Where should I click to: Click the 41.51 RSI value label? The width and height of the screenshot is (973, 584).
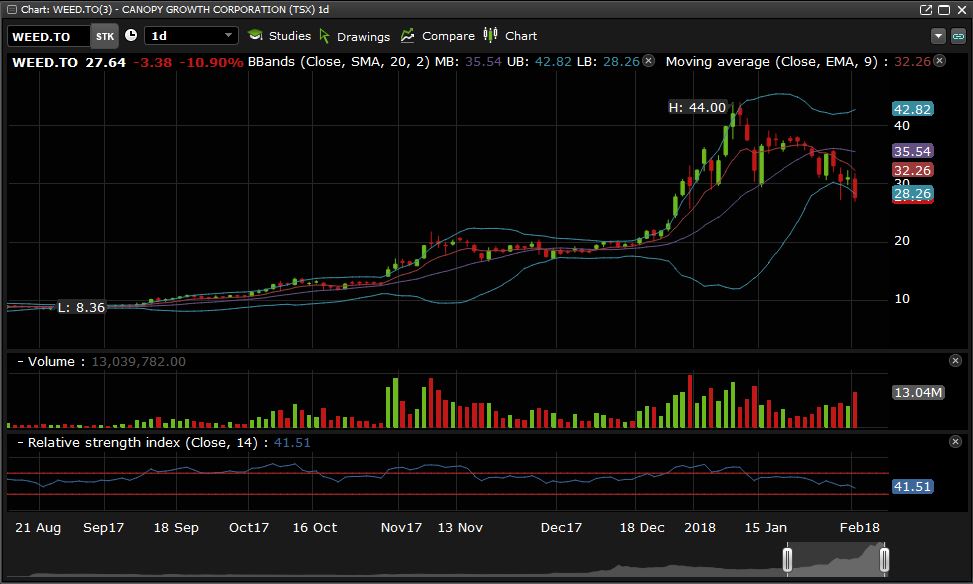pyautogui.click(x=912, y=486)
